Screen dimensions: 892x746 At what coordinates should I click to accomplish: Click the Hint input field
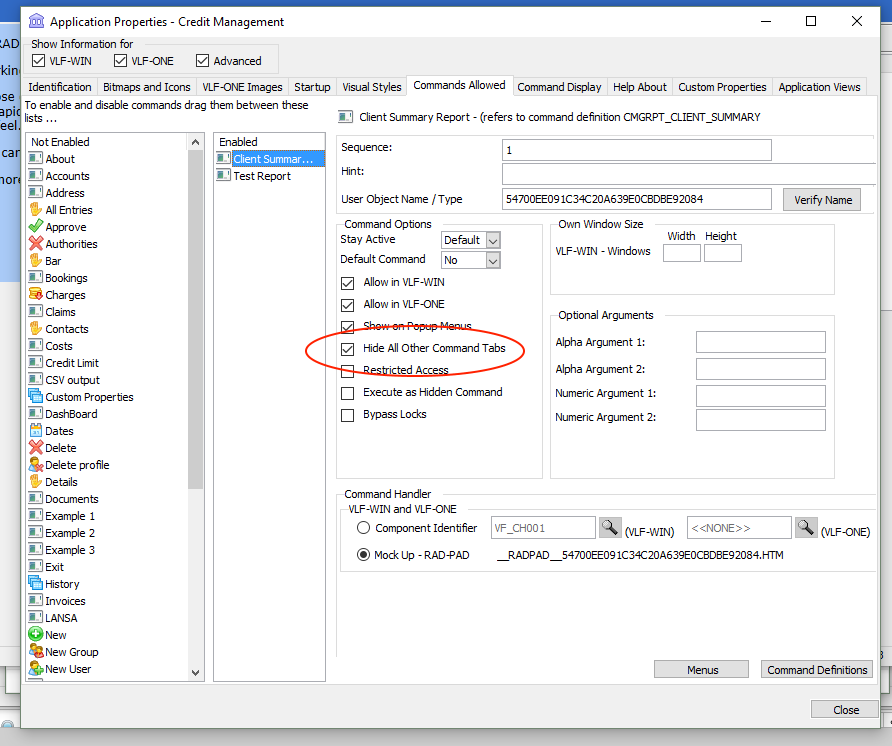coord(688,174)
